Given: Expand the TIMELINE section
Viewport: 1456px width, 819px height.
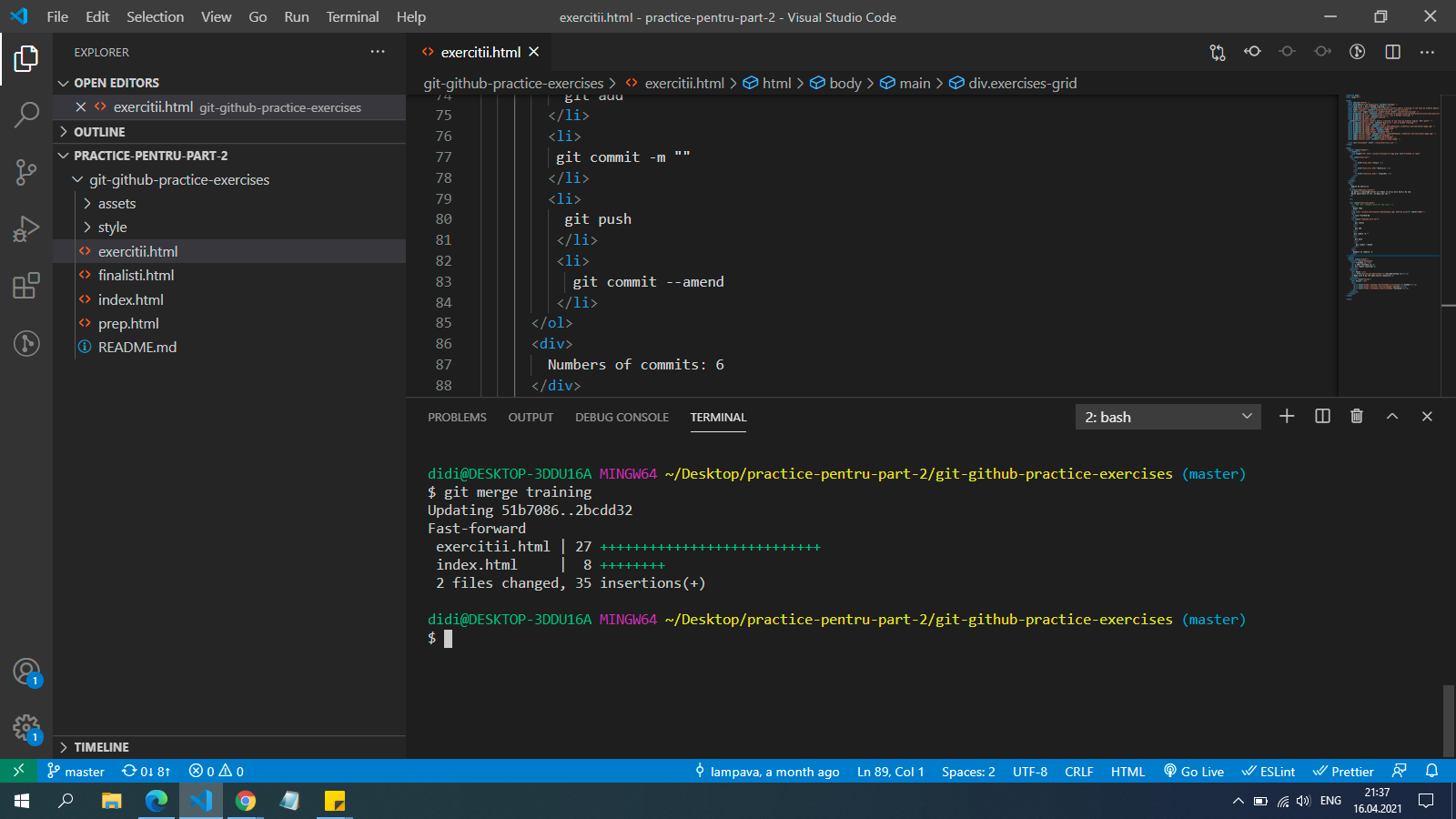Looking at the screenshot, I should pos(101,747).
